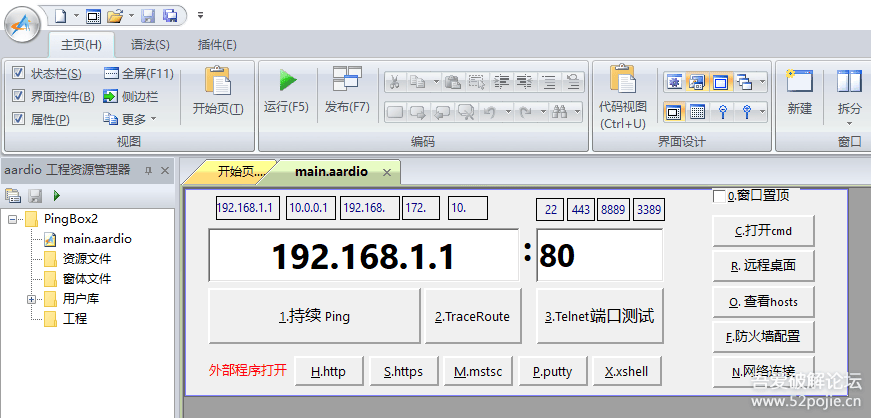Close the main.aardio document tab
Viewport: 871px width, 418px height.
pos(387,172)
